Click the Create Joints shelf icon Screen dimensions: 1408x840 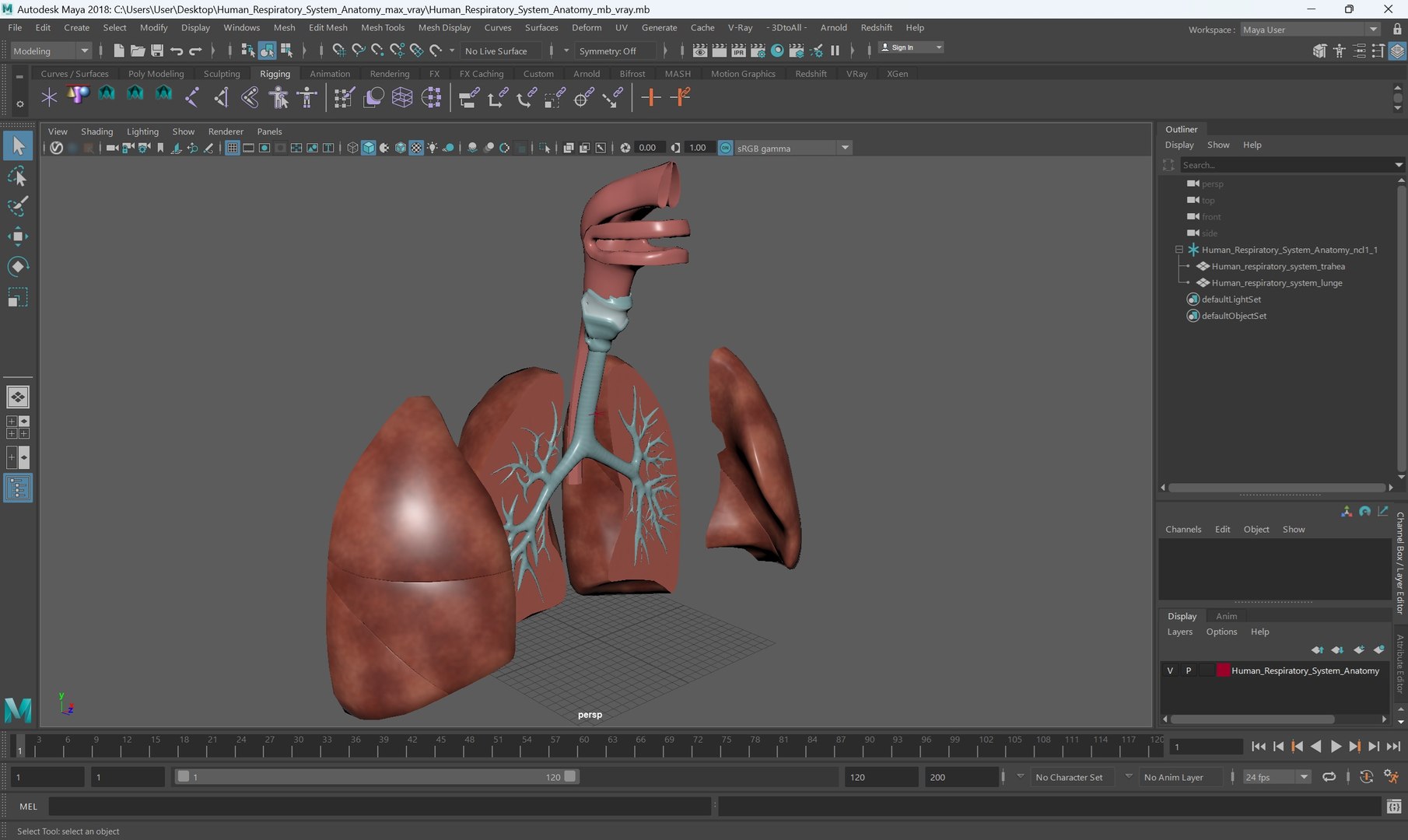coord(192,97)
